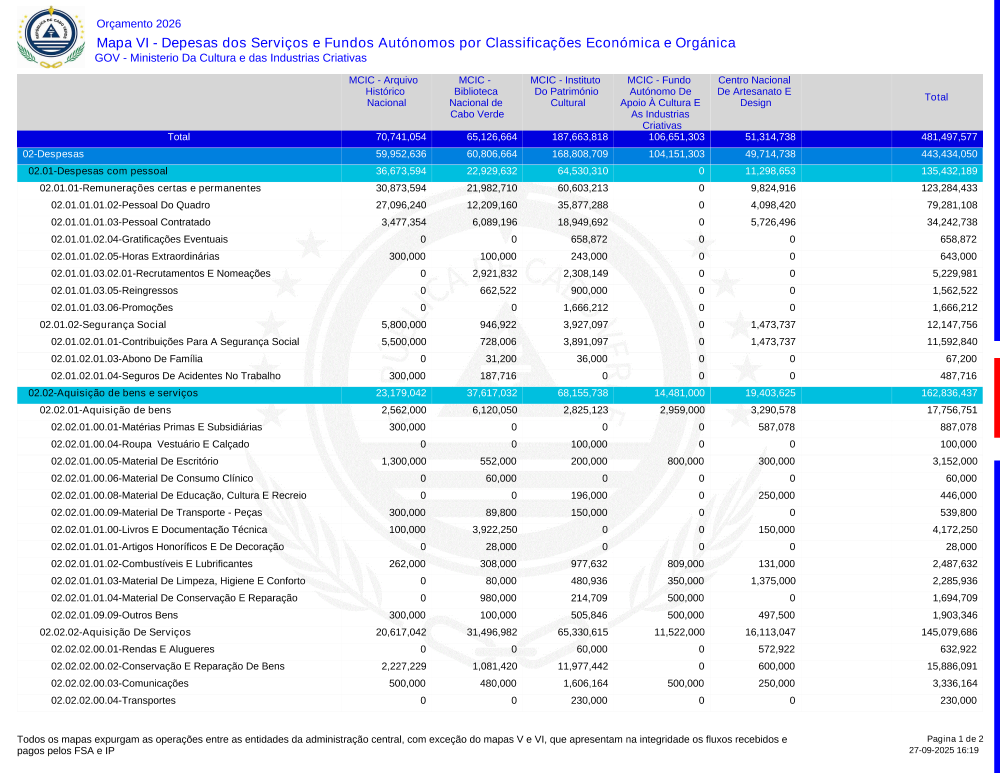
Task: Click the rightmost Total column header
Action: 936,97
